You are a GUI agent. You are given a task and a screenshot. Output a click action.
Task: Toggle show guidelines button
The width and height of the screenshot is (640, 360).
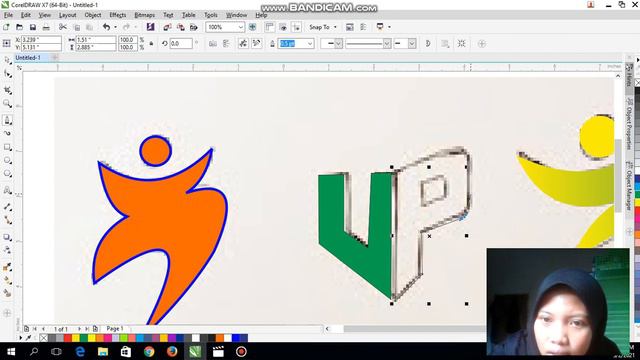click(296, 27)
